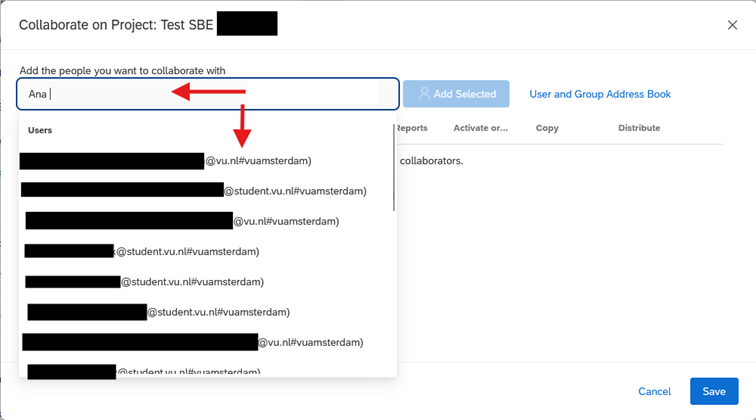Image resolution: width=756 pixels, height=420 pixels.
Task: Click the Distribute column header
Action: pos(639,128)
